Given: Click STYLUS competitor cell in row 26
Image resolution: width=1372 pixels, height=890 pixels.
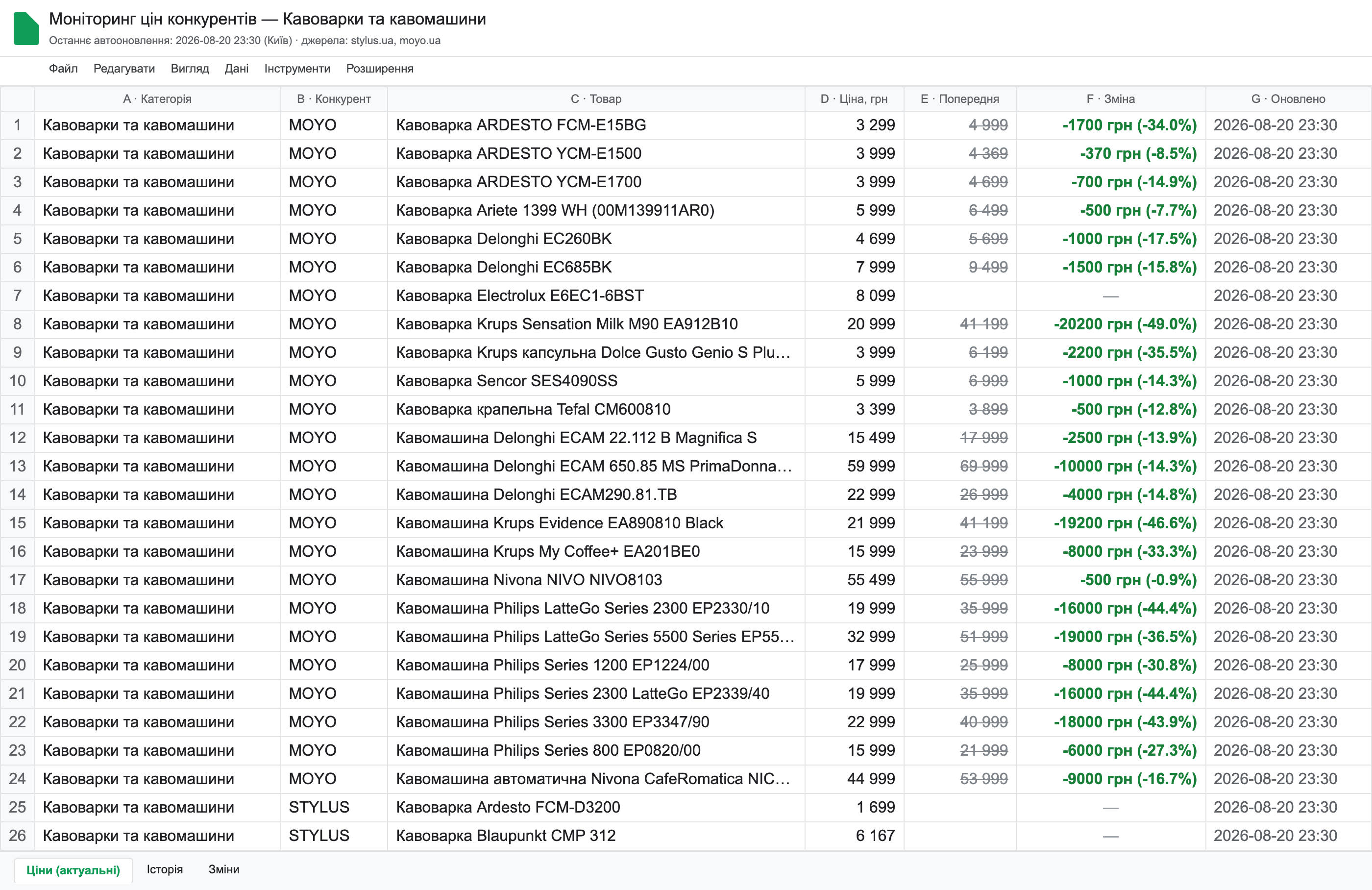Looking at the screenshot, I should point(334,836).
